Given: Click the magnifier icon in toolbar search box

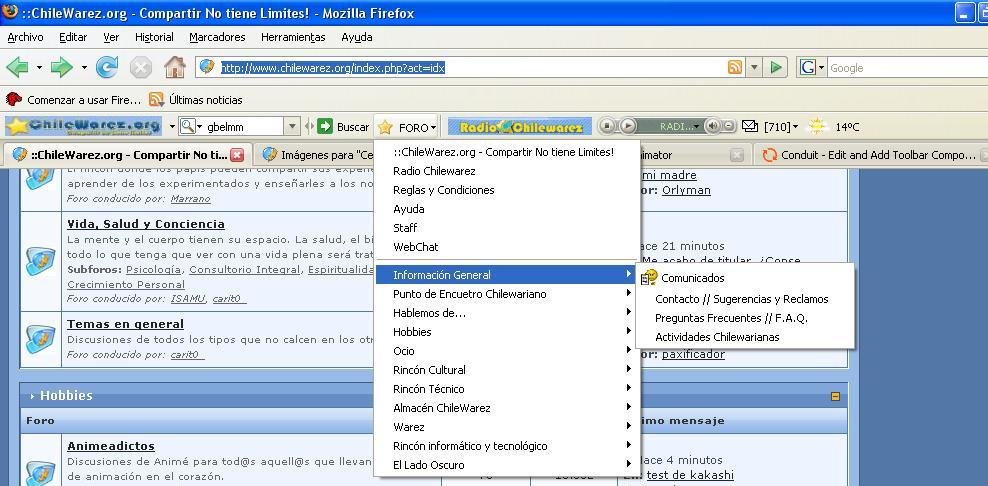Looking at the screenshot, I should pyautogui.click(x=187, y=127).
